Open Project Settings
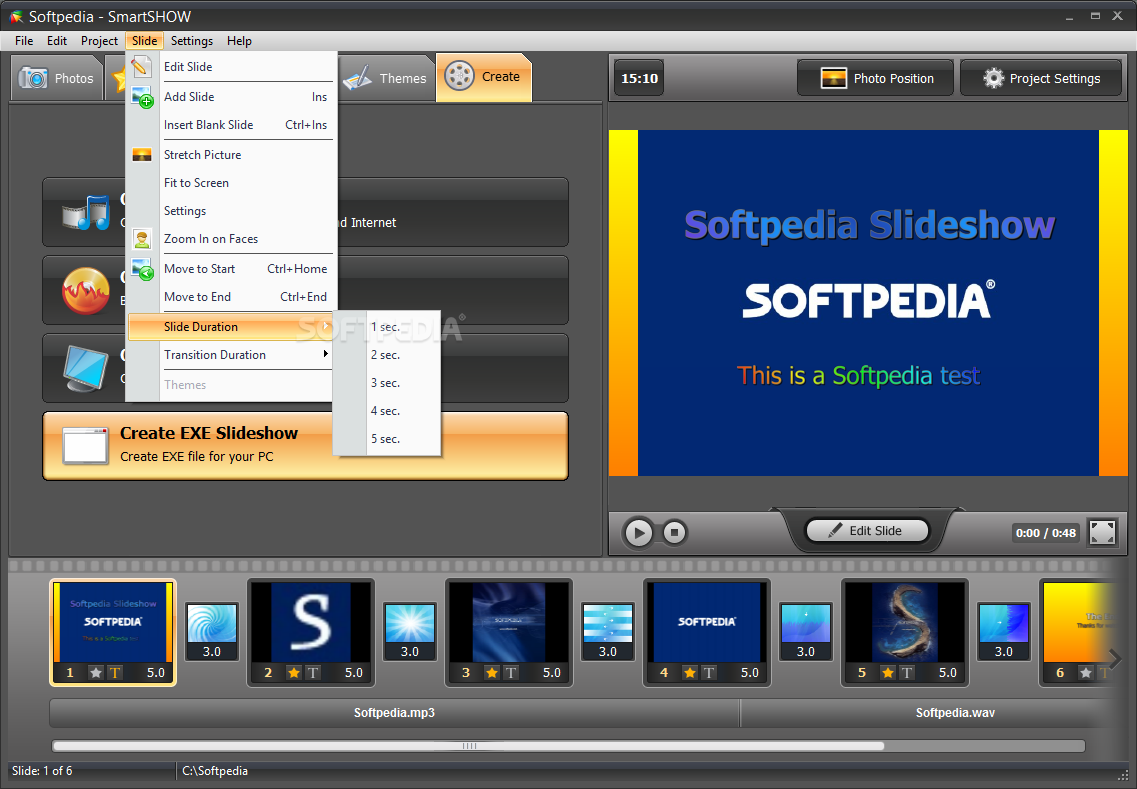Image resolution: width=1137 pixels, height=789 pixels. (1041, 78)
